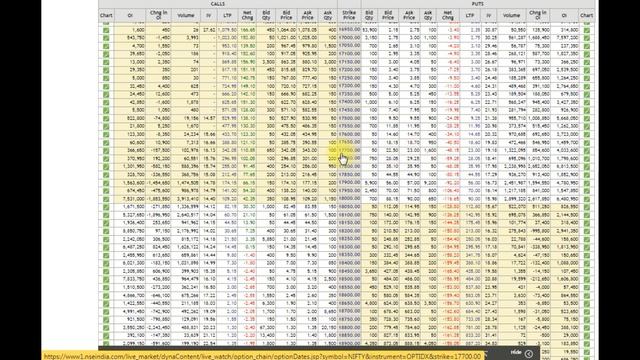Select puts bid price 484.00 for strike 18500
Viewport: 640px width, 360px height.
(391, 279)
